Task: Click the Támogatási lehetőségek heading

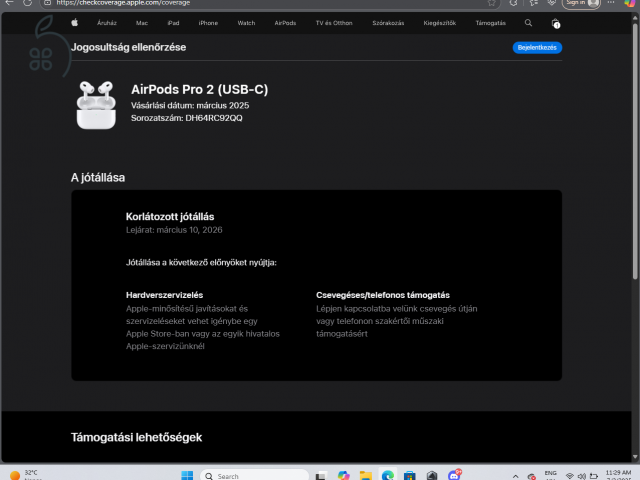Action: coord(136,438)
